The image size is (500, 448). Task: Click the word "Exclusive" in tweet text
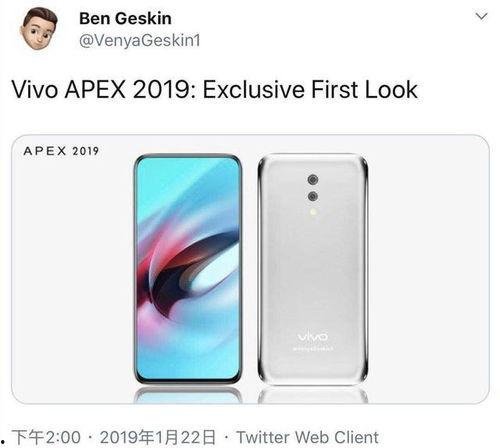[253, 89]
